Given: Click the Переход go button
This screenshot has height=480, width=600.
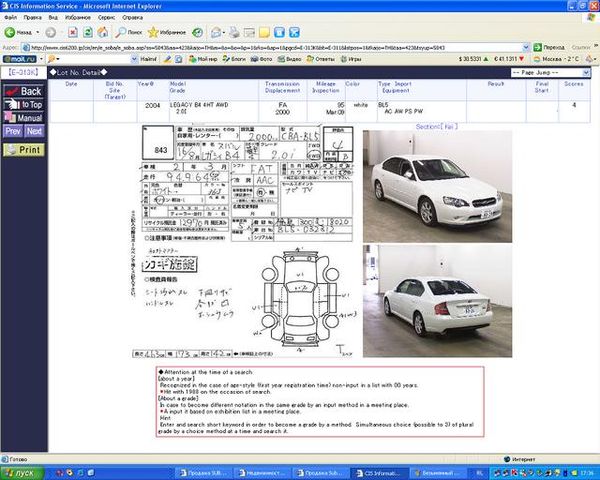Looking at the screenshot, I should tap(549, 47).
